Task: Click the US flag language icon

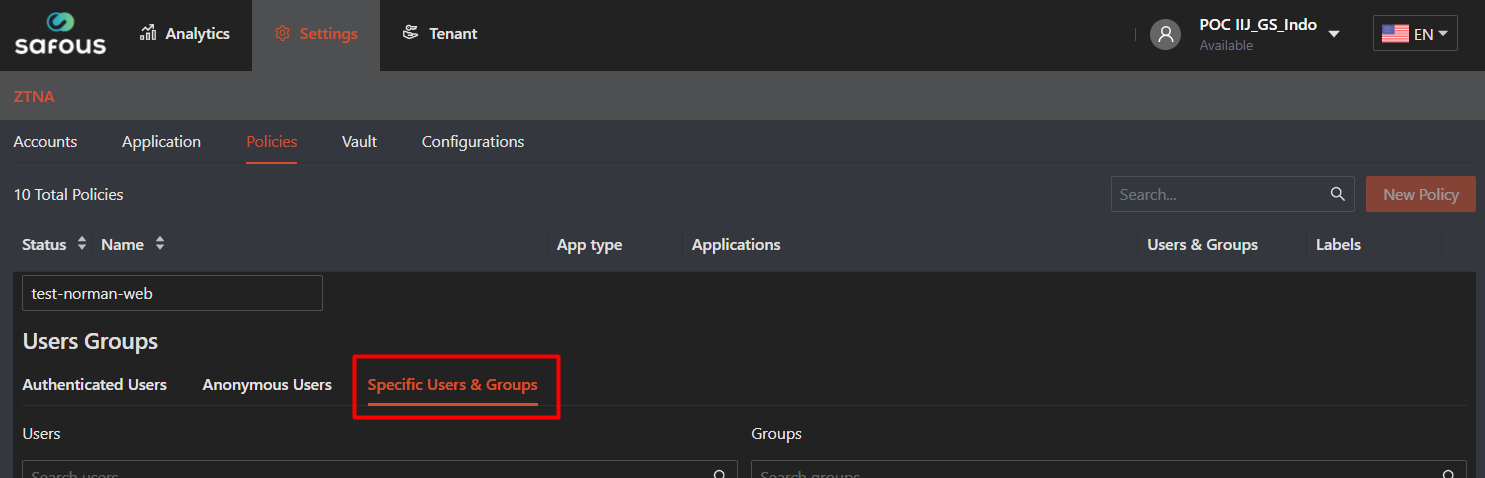Action: [1395, 34]
